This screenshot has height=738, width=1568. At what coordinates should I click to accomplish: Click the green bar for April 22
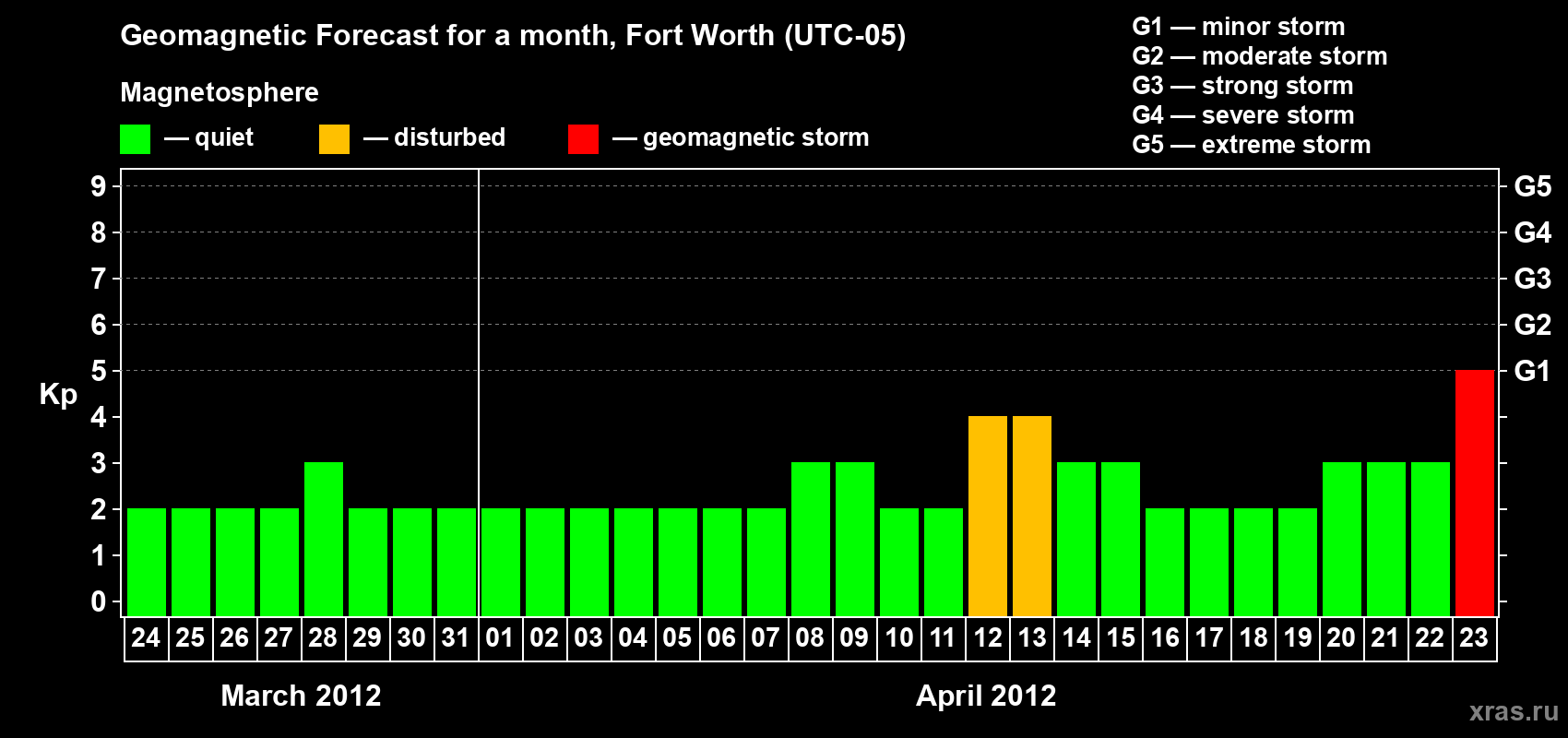pos(1431,539)
